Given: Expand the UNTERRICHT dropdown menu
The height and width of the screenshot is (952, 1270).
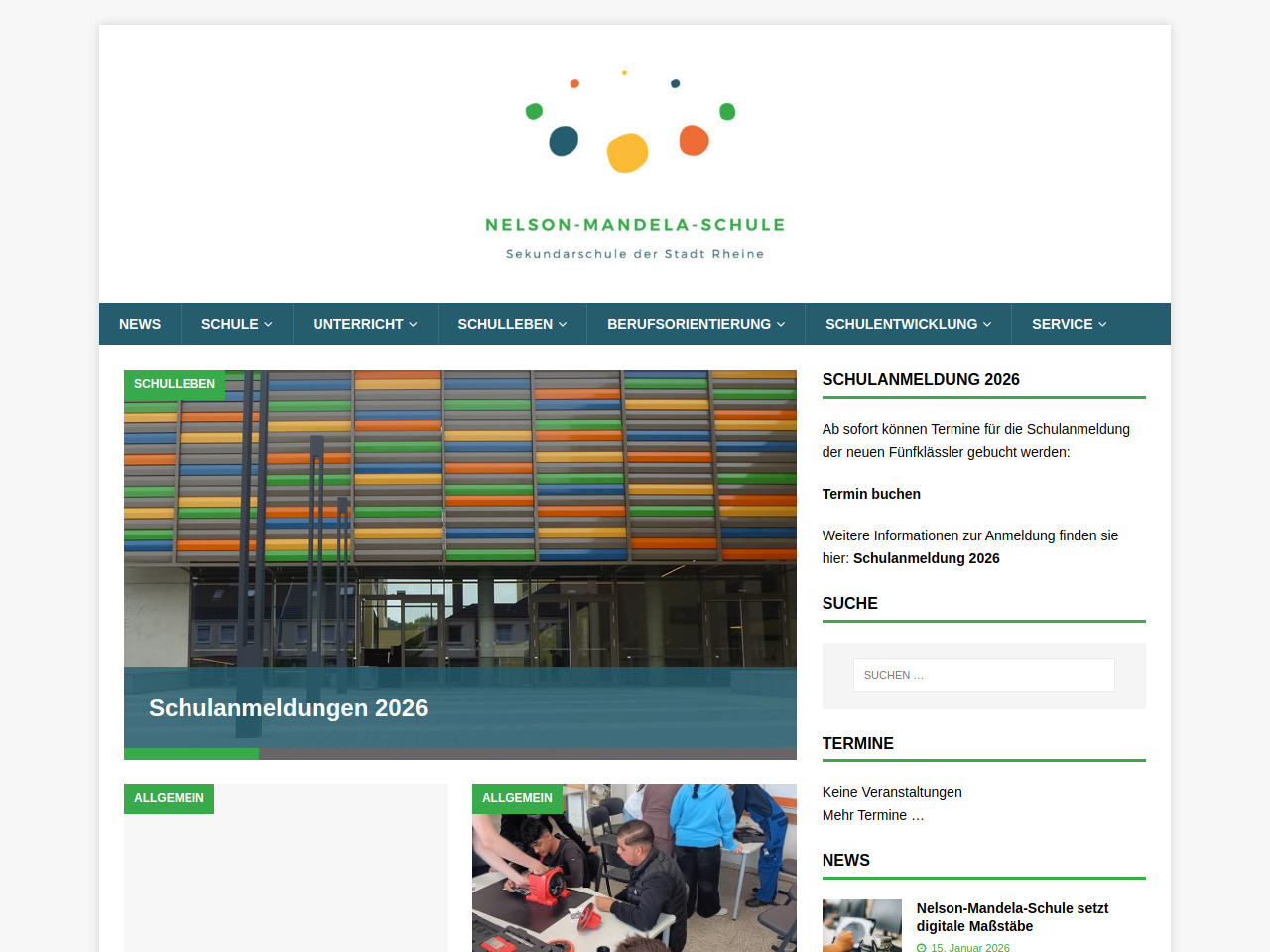Looking at the screenshot, I should (364, 324).
